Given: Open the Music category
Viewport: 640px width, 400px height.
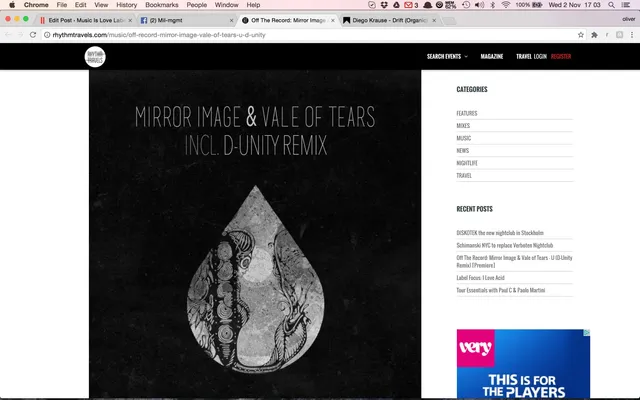Looking at the screenshot, I should click(x=463, y=138).
